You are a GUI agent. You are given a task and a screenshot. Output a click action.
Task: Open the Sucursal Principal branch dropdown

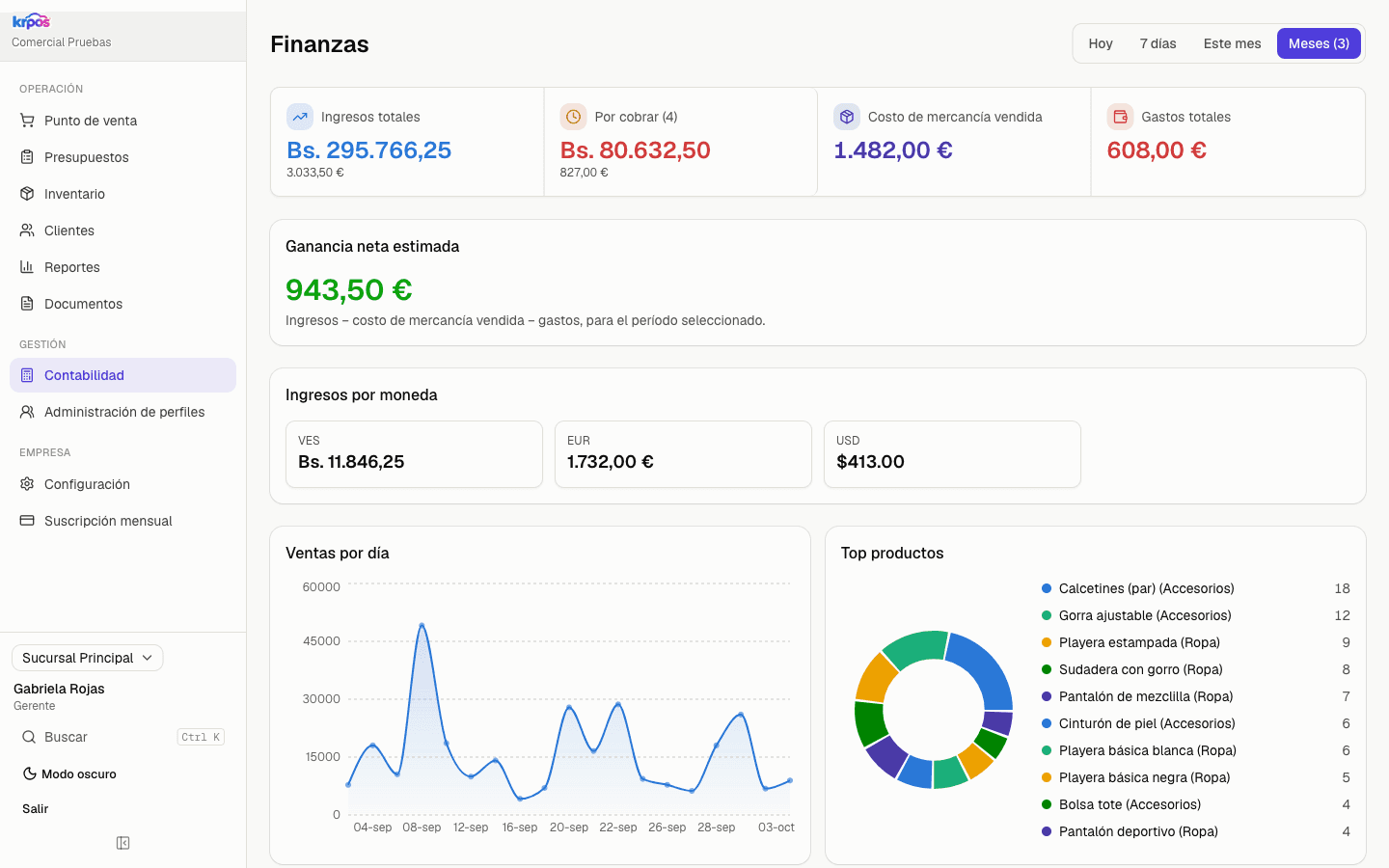click(x=88, y=658)
